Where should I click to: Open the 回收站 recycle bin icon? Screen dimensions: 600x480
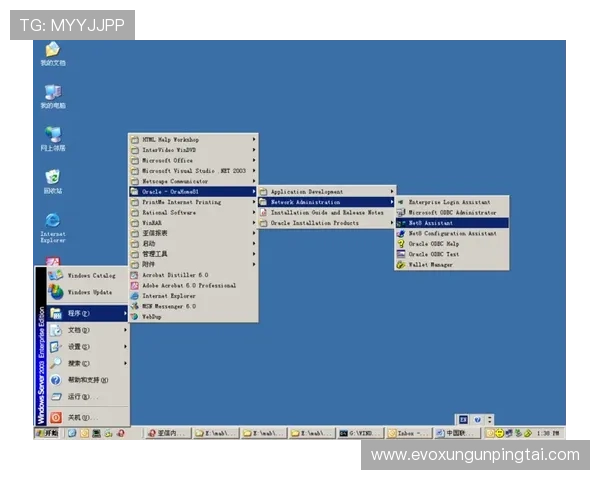coord(53,181)
